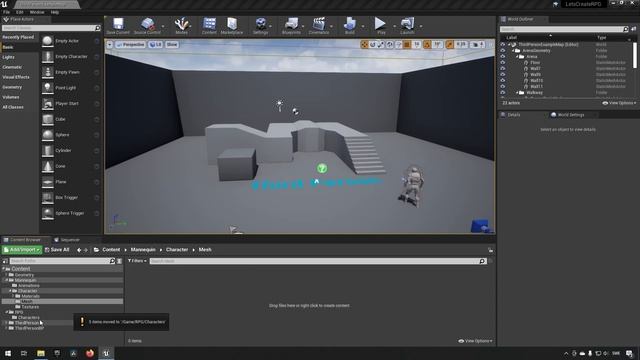Select the translate gizmo viewport icon
The width and height of the screenshot is (640, 360).
point(364,44)
